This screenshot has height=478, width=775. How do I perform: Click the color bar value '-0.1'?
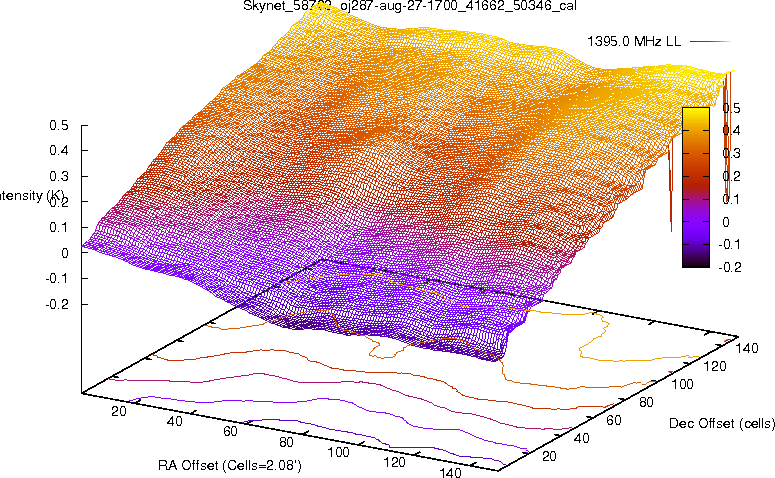[x=730, y=245]
